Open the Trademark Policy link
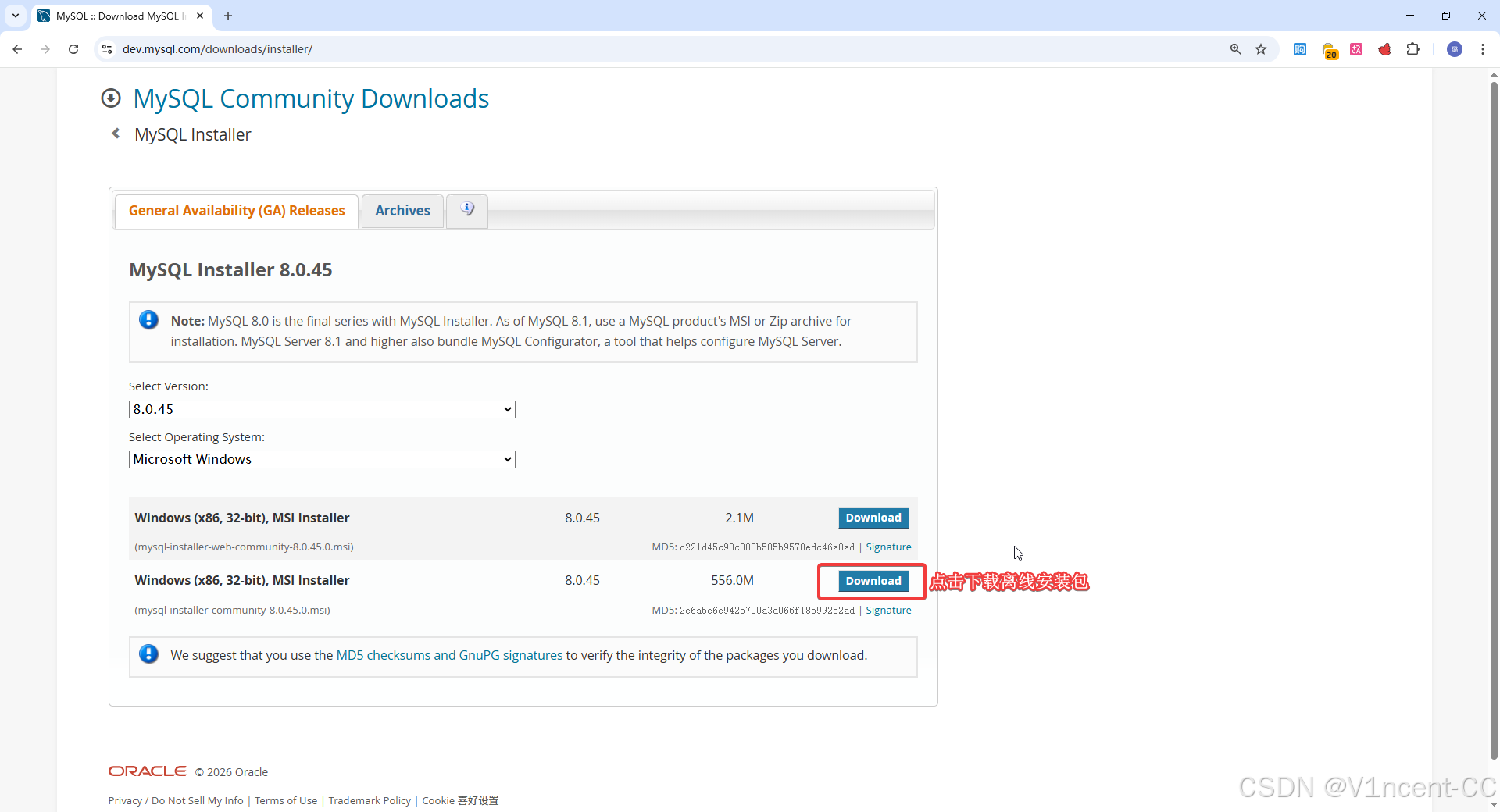Image resolution: width=1500 pixels, height=812 pixels. (370, 800)
